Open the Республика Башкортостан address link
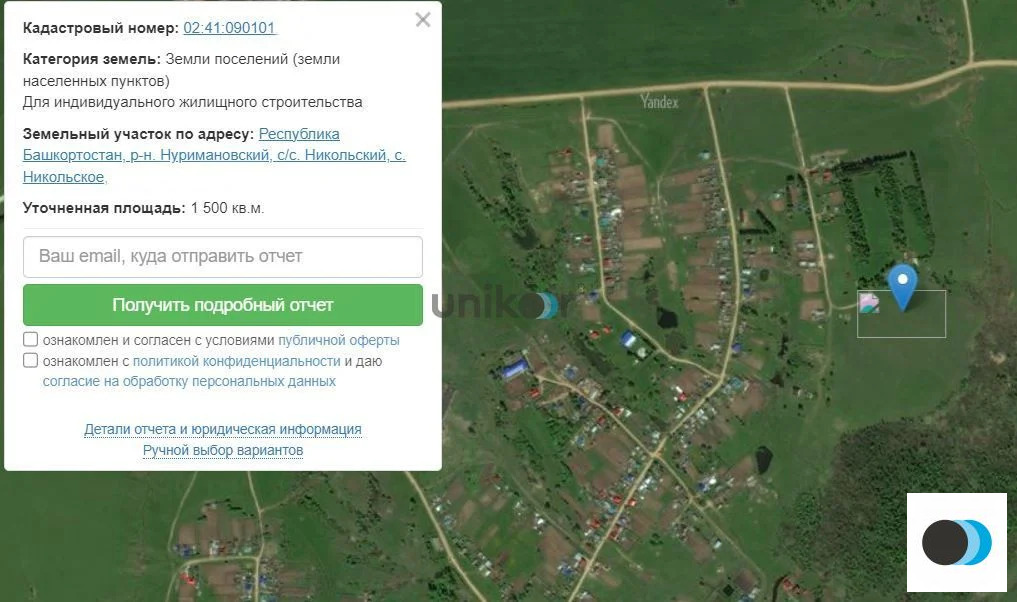Image resolution: width=1017 pixels, height=602 pixels. pos(214,155)
